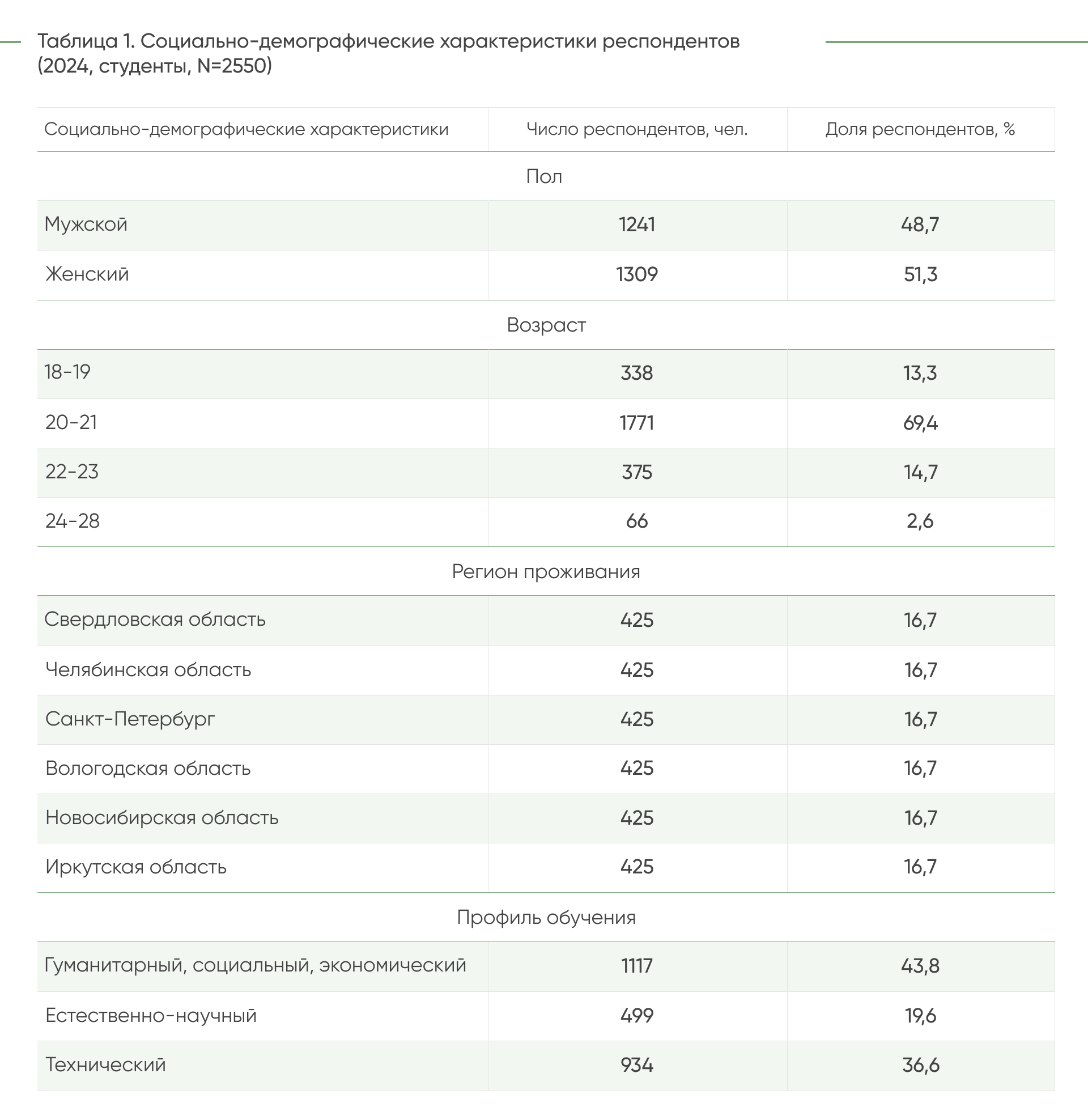The height and width of the screenshot is (1120, 1088).
Task: Click the 'Новосибирская область' row label
Action: pos(161,818)
